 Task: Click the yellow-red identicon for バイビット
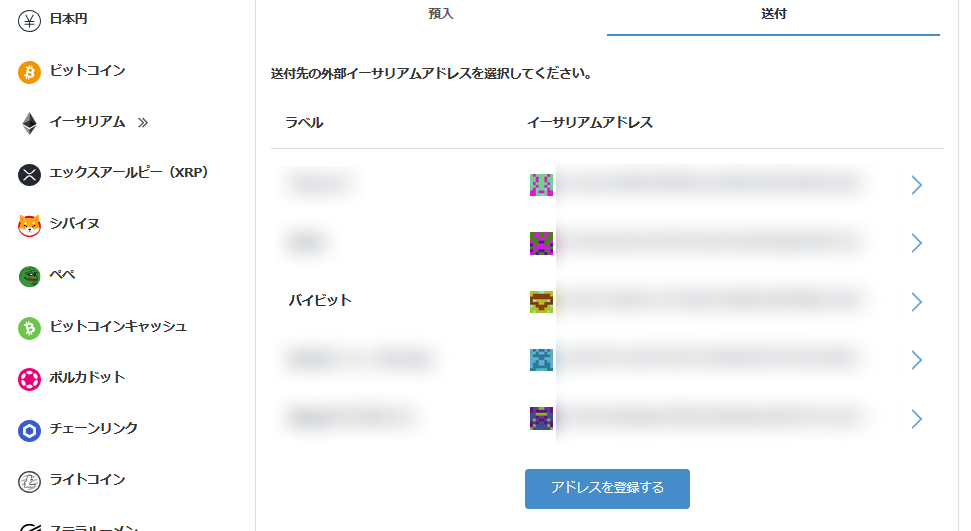pyautogui.click(x=541, y=302)
